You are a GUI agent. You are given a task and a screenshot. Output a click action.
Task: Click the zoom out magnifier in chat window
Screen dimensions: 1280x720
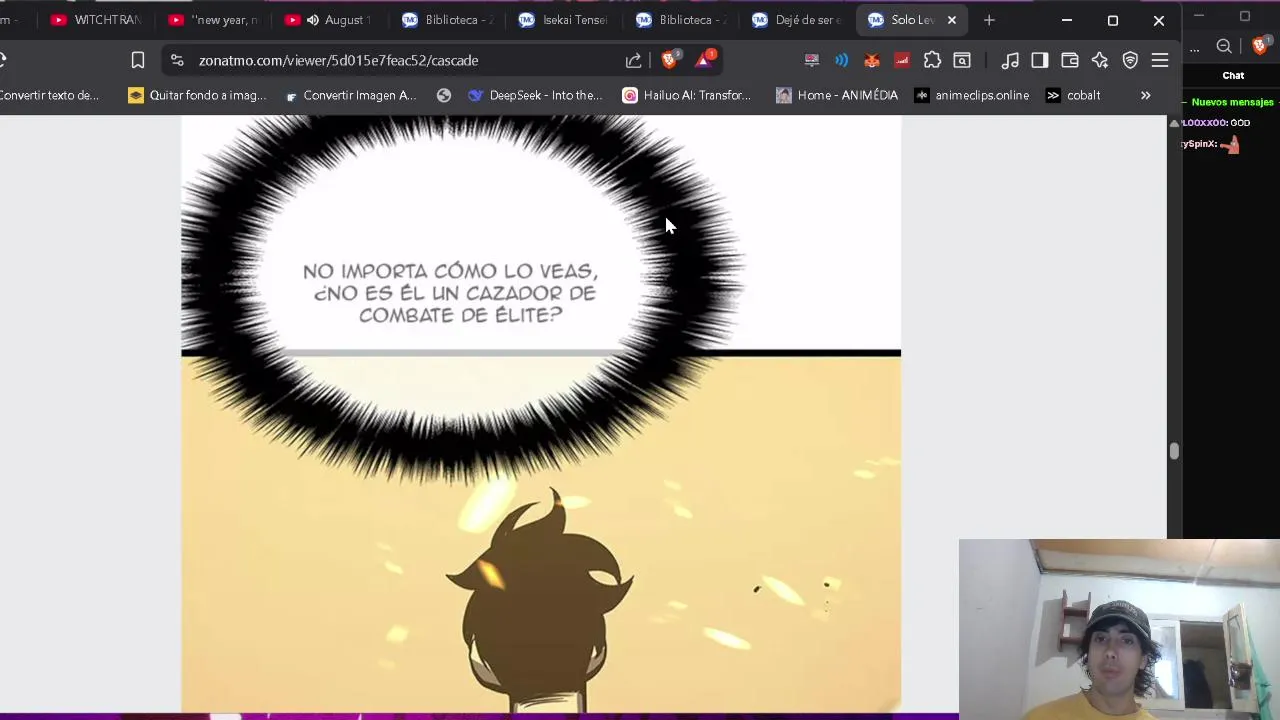(x=1224, y=46)
